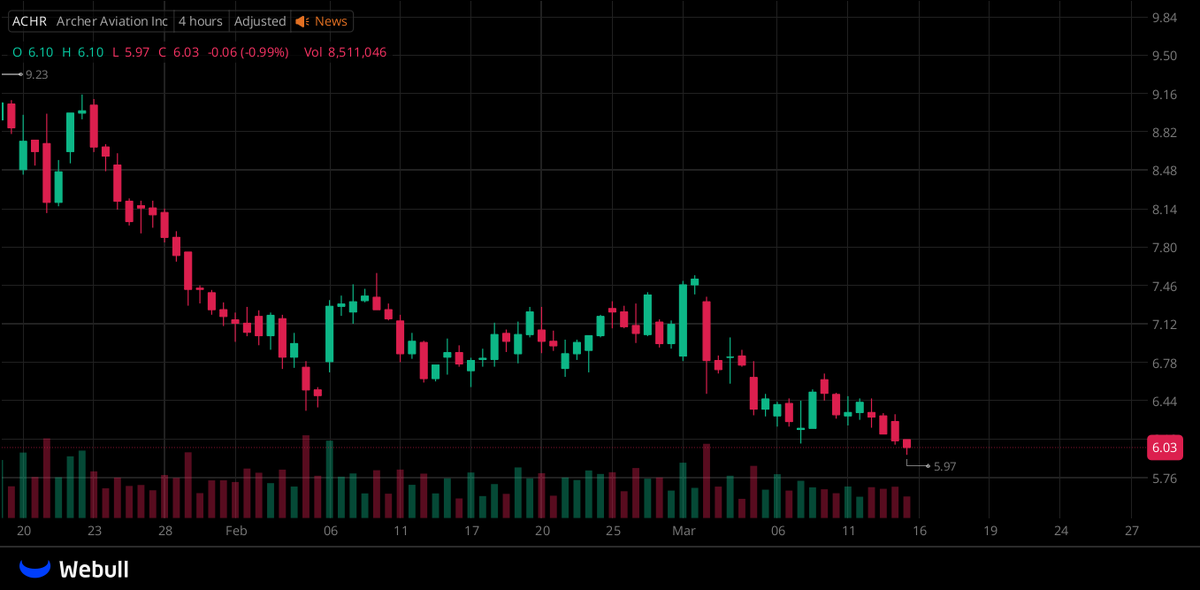Click the 9.16 price axis label
The image size is (1200, 590).
coord(1163,95)
